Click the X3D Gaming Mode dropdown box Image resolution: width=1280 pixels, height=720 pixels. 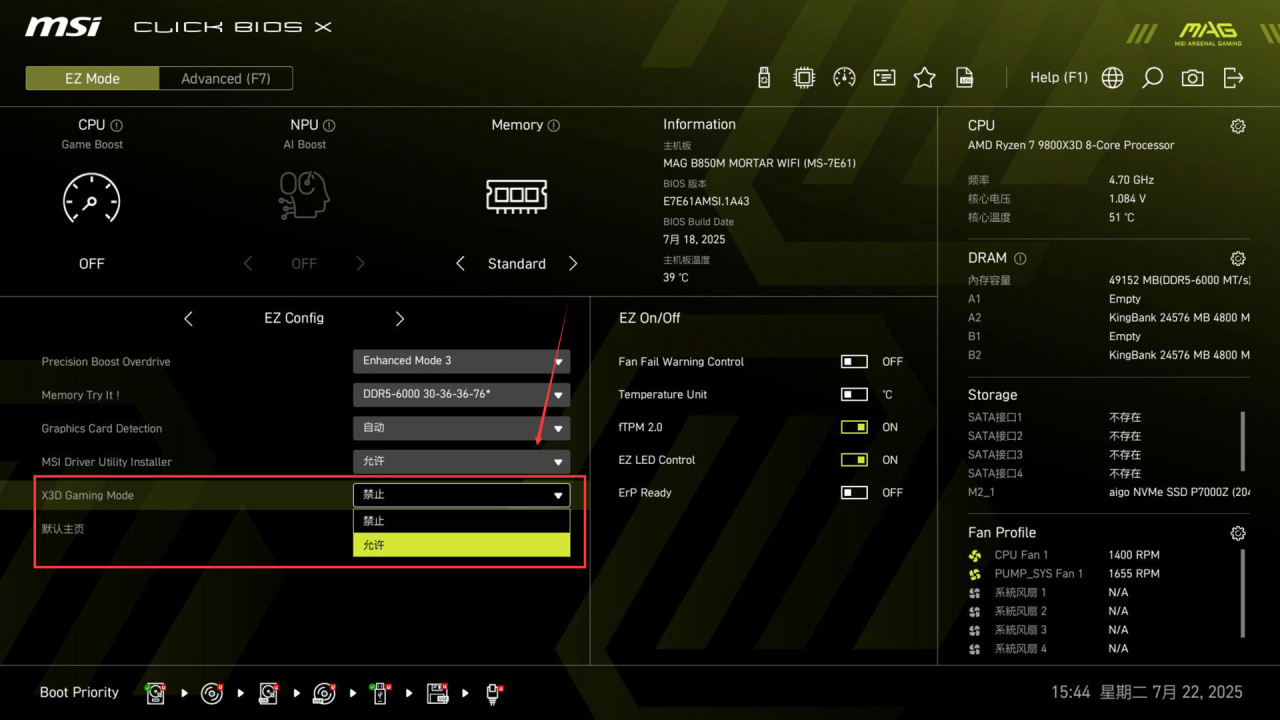[x=461, y=495]
